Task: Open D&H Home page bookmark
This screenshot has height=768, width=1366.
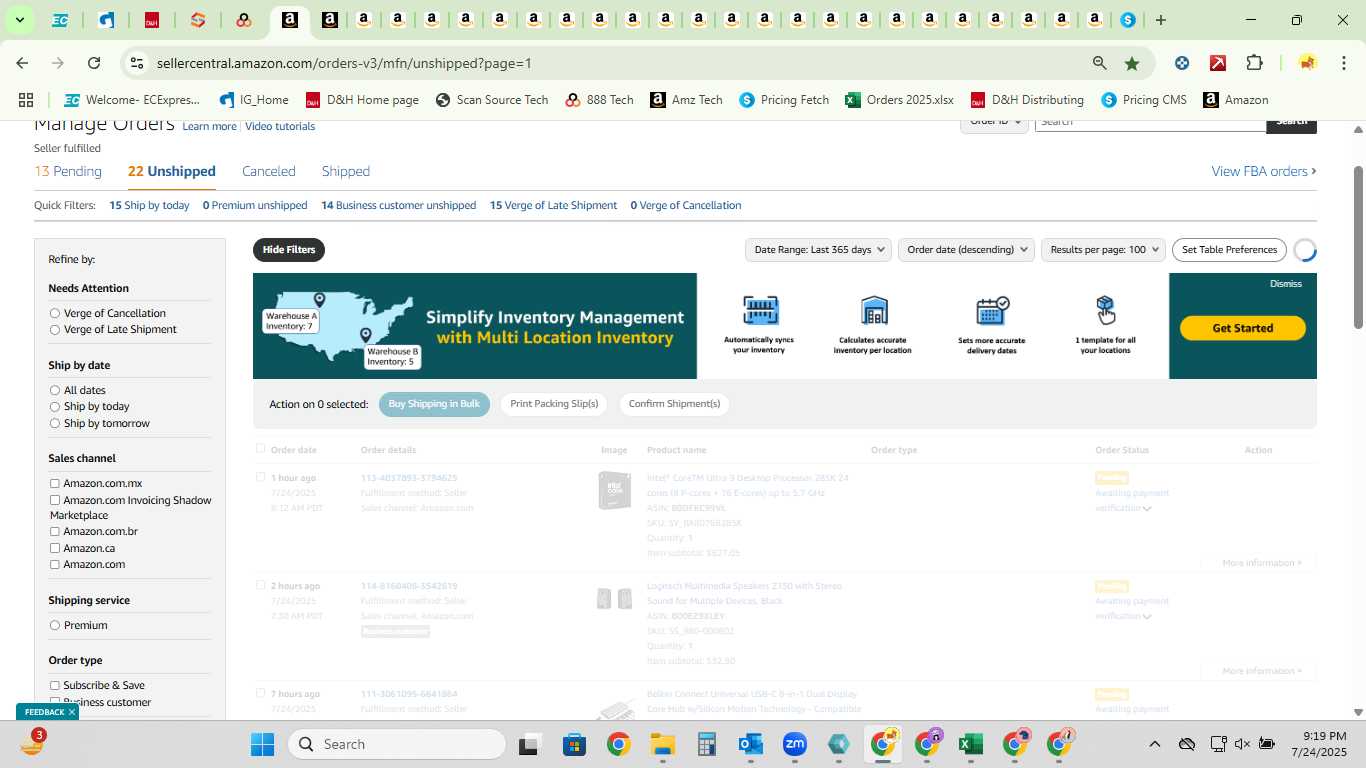Action: pyautogui.click(x=362, y=100)
